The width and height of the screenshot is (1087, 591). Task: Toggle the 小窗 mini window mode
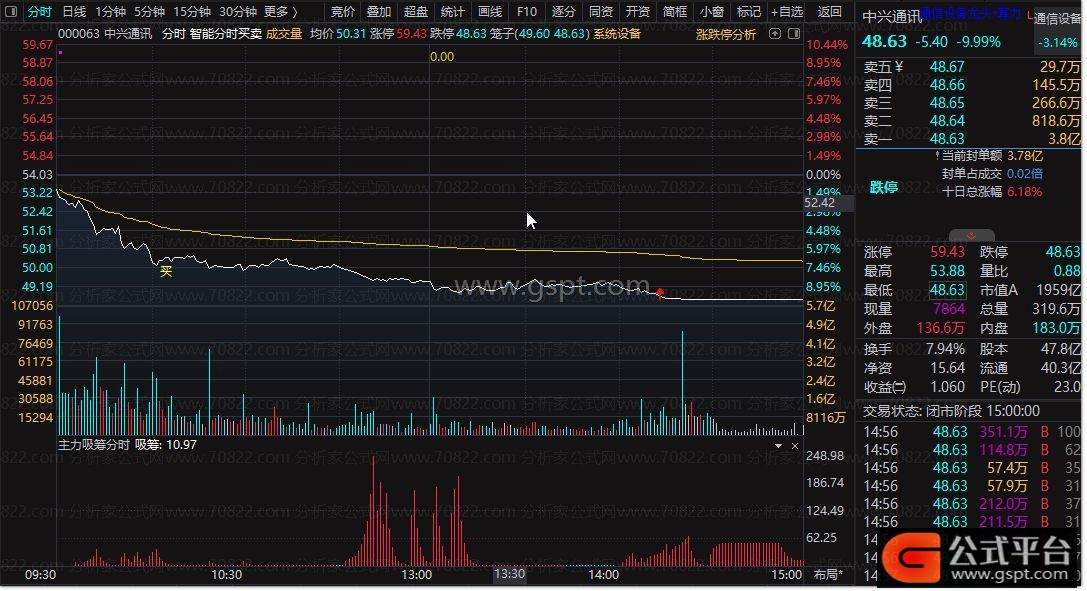click(711, 12)
